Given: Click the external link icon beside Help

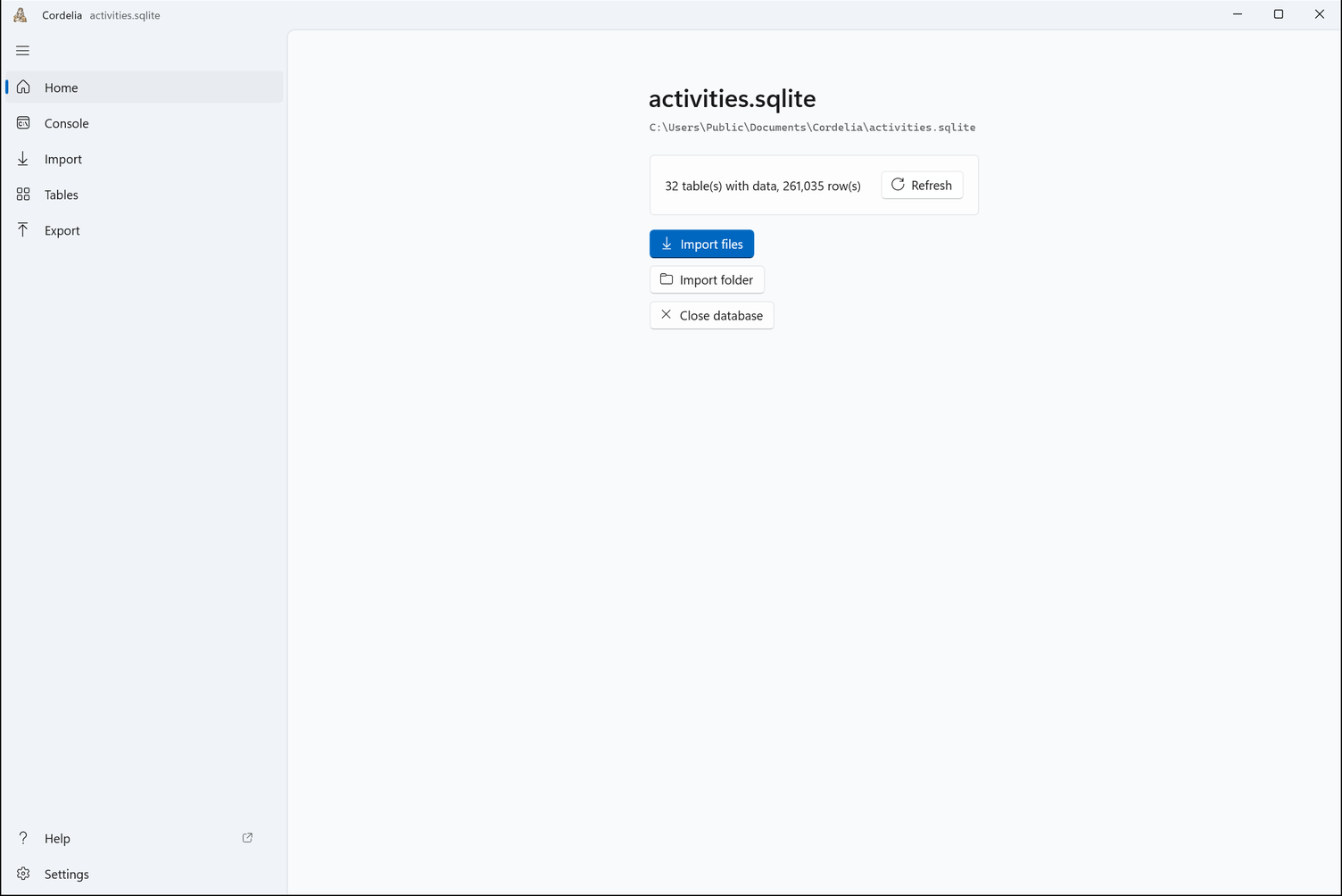Looking at the screenshot, I should [x=247, y=838].
